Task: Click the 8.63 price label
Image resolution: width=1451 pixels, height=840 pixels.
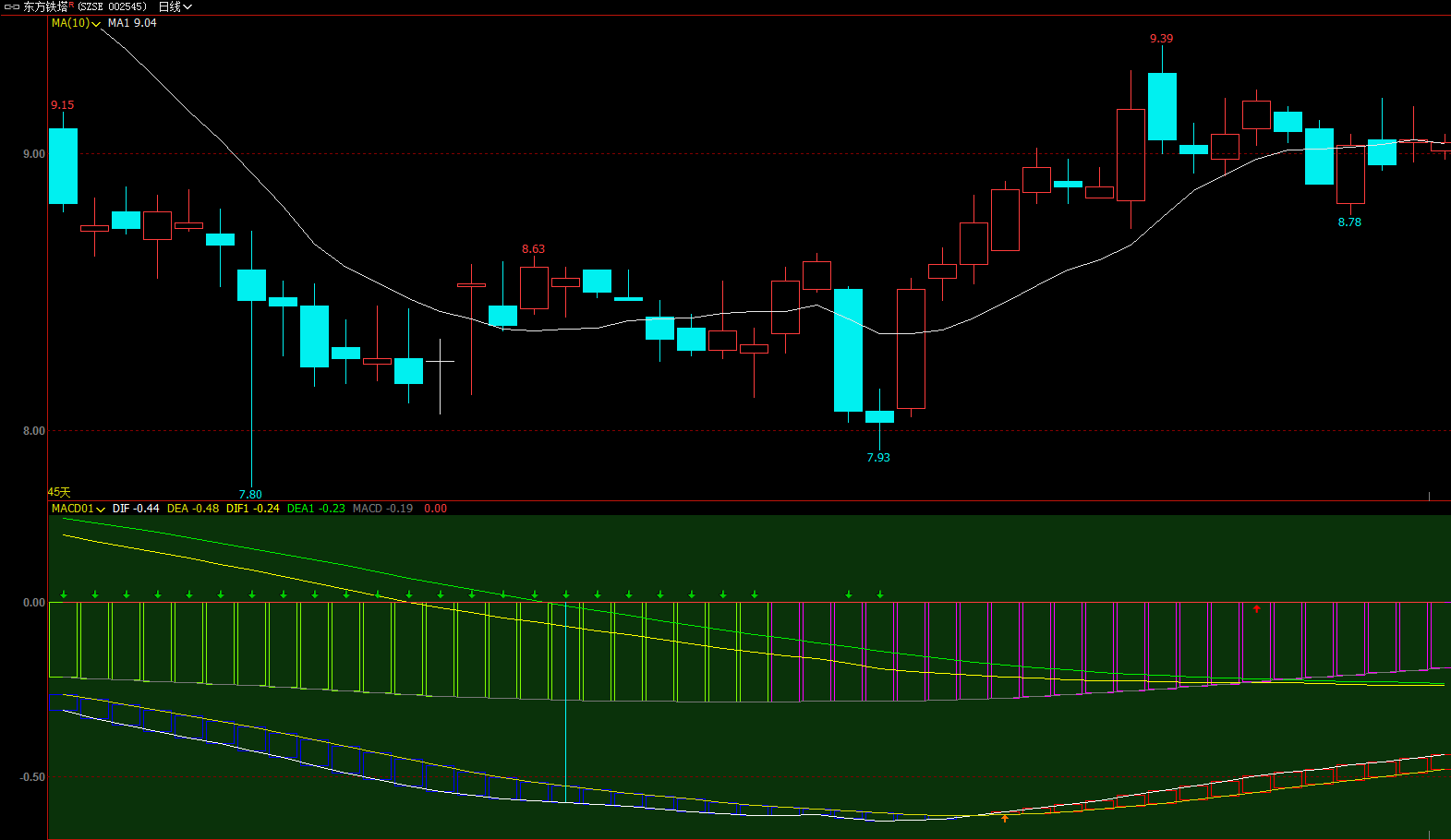Action: pyautogui.click(x=533, y=249)
